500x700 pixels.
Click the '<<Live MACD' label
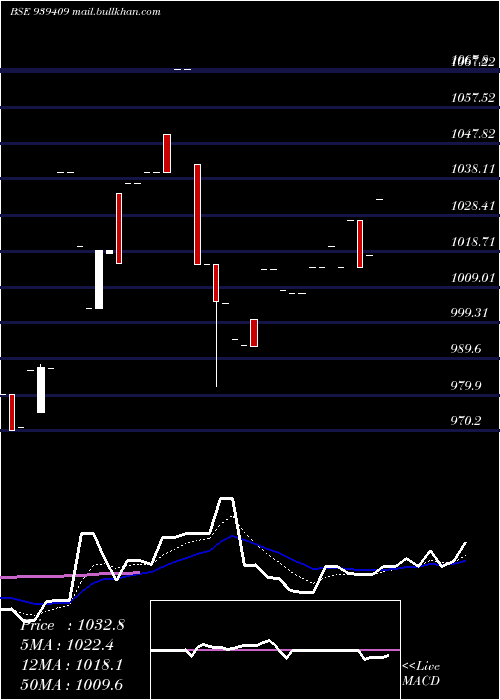coord(421,673)
